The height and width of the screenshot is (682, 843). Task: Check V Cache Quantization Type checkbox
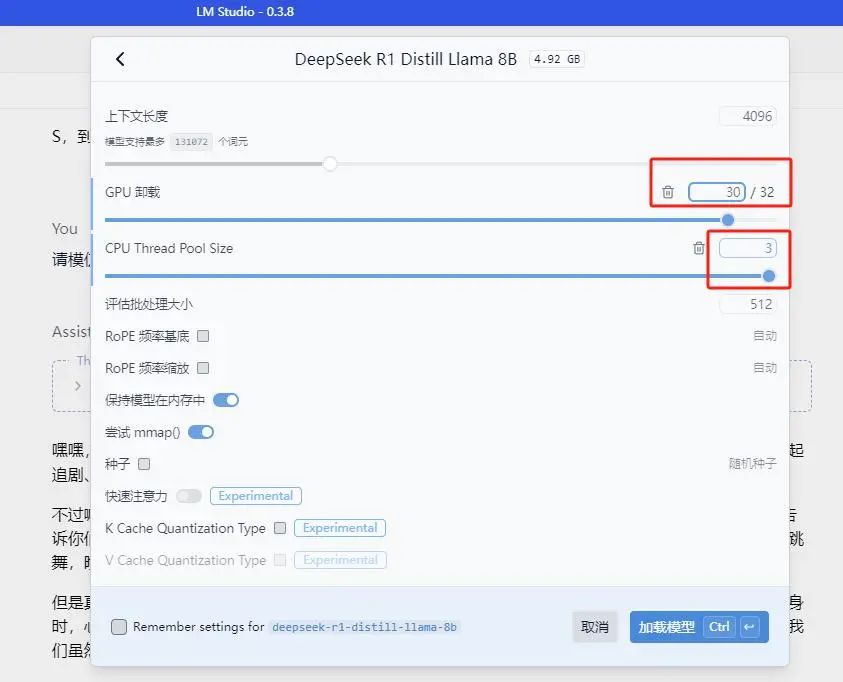coord(280,560)
